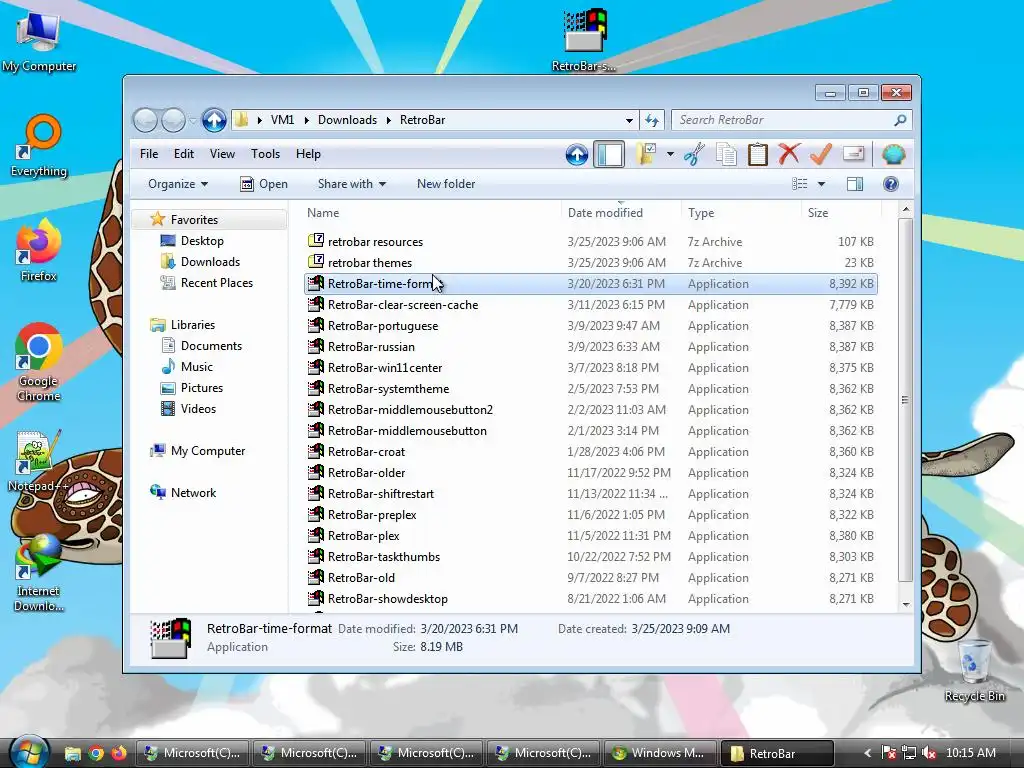Click the Rename toolbar icon

pyautogui.click(x=854, y=154)
